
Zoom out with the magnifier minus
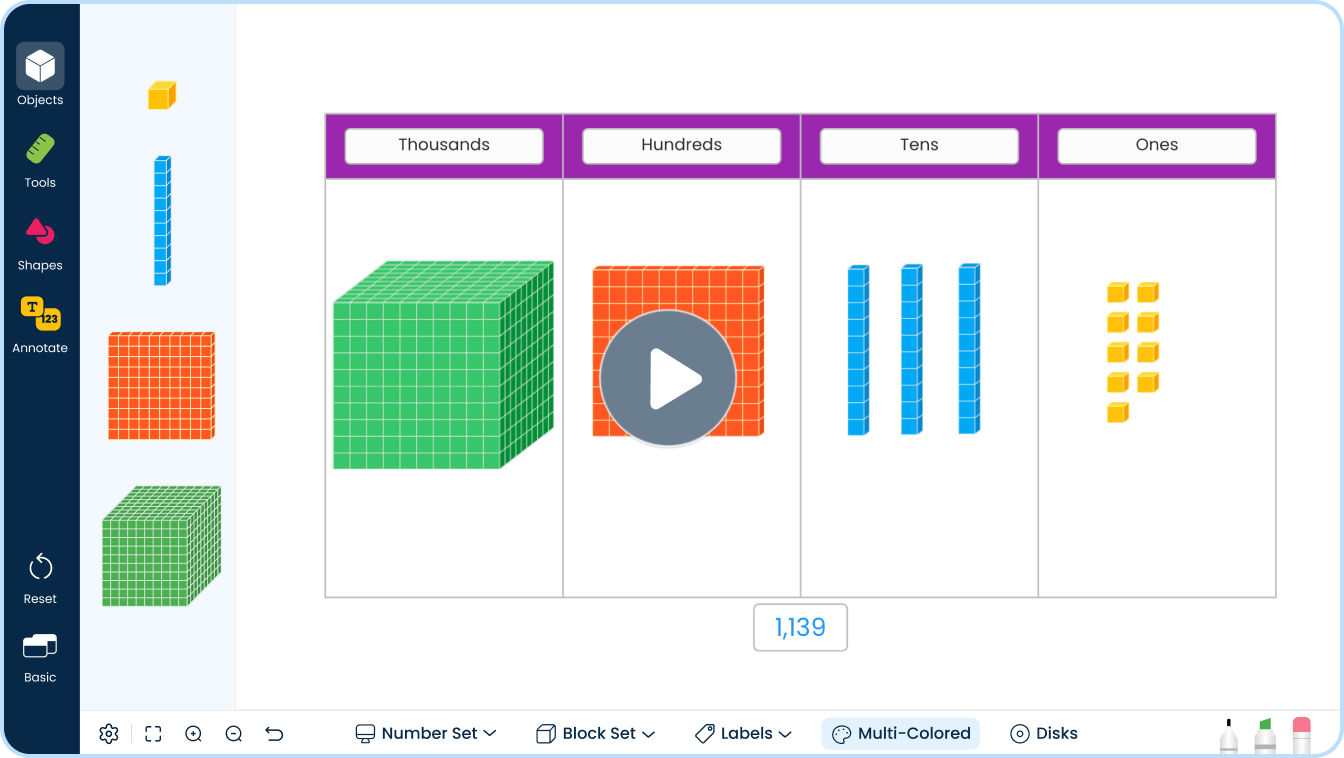(x=234, y=734)
